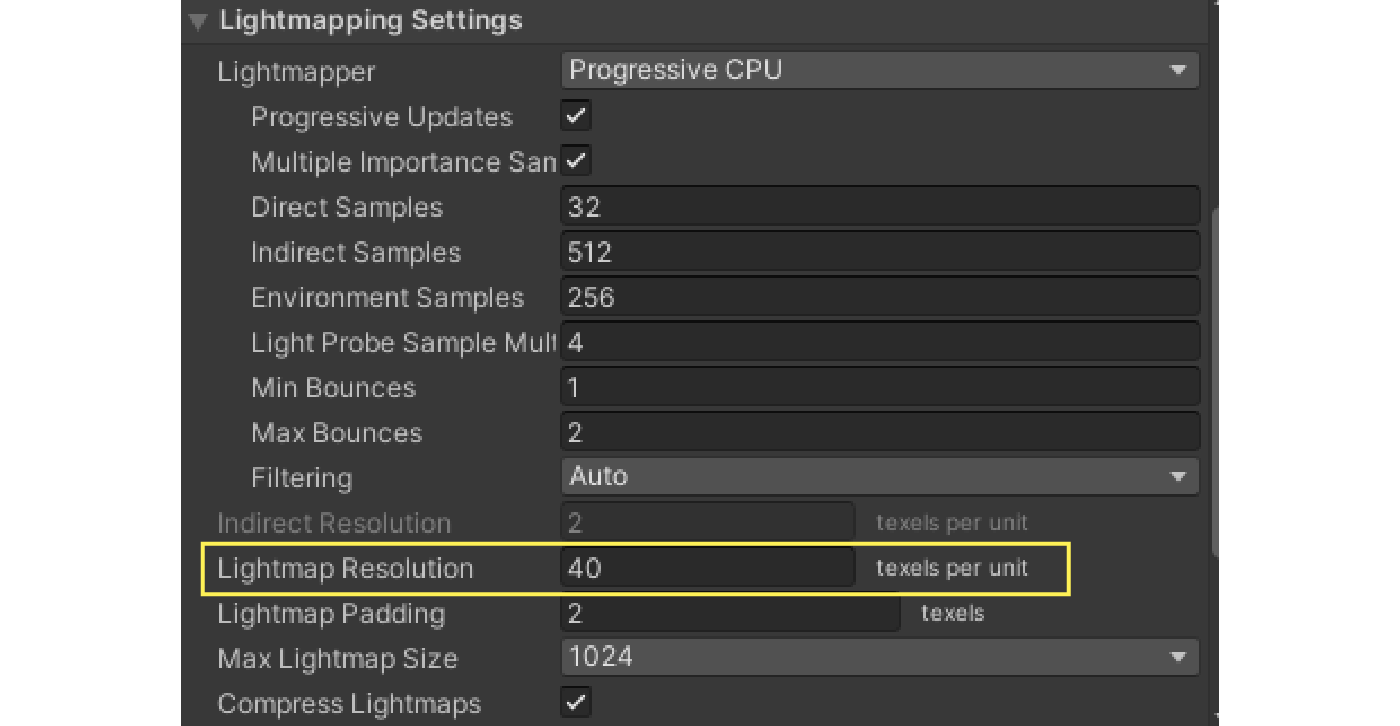Open the Filtering dropdown set to Auto
The height and width of the screenshot is (726, 1400).
click(878, 476)
